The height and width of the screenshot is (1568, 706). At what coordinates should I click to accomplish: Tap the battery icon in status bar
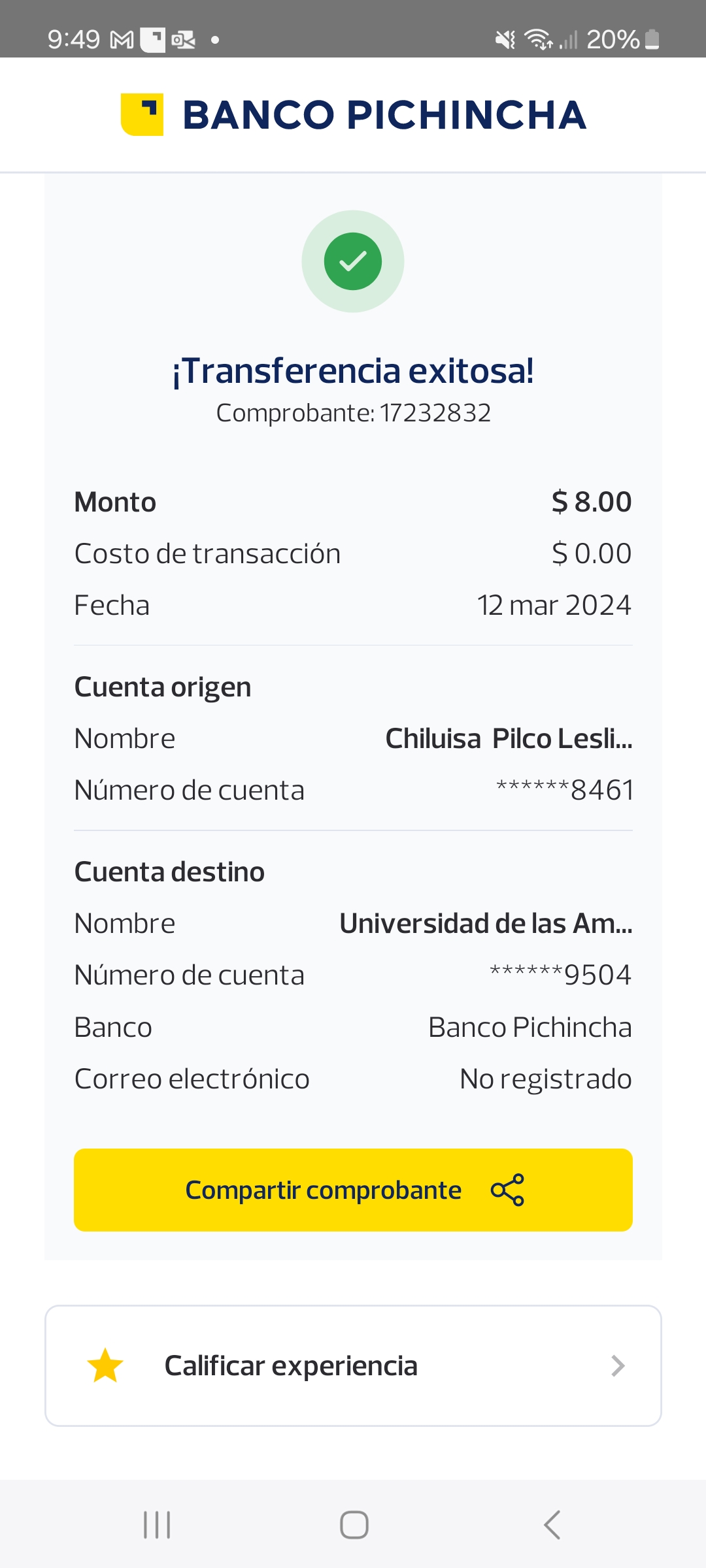652,40
